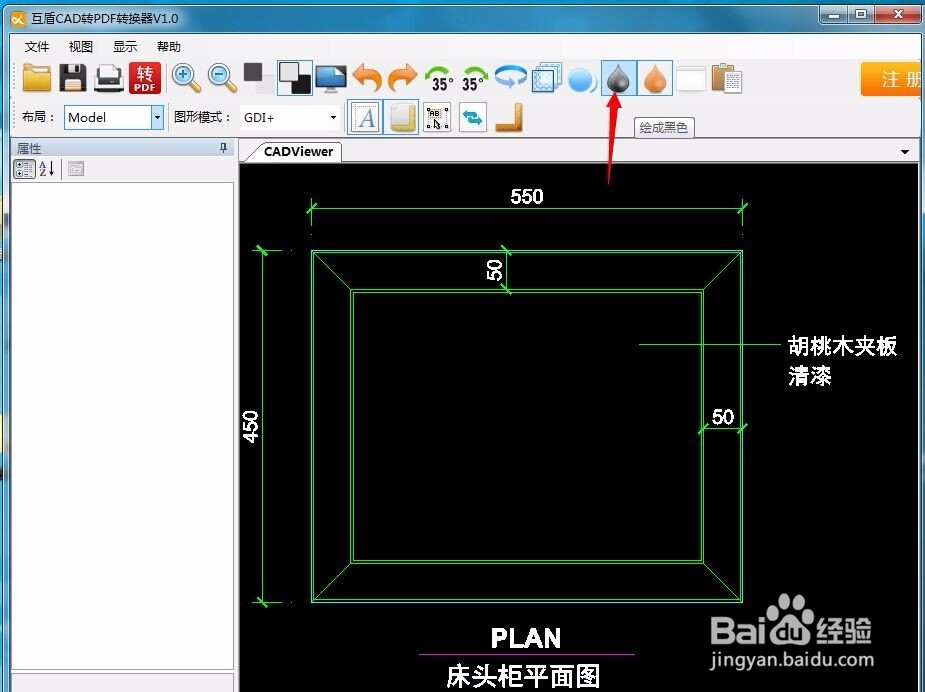The width and height of the screenshot is (925, 692).
Task: Maximize the converter window
Action: coord(862,14)
